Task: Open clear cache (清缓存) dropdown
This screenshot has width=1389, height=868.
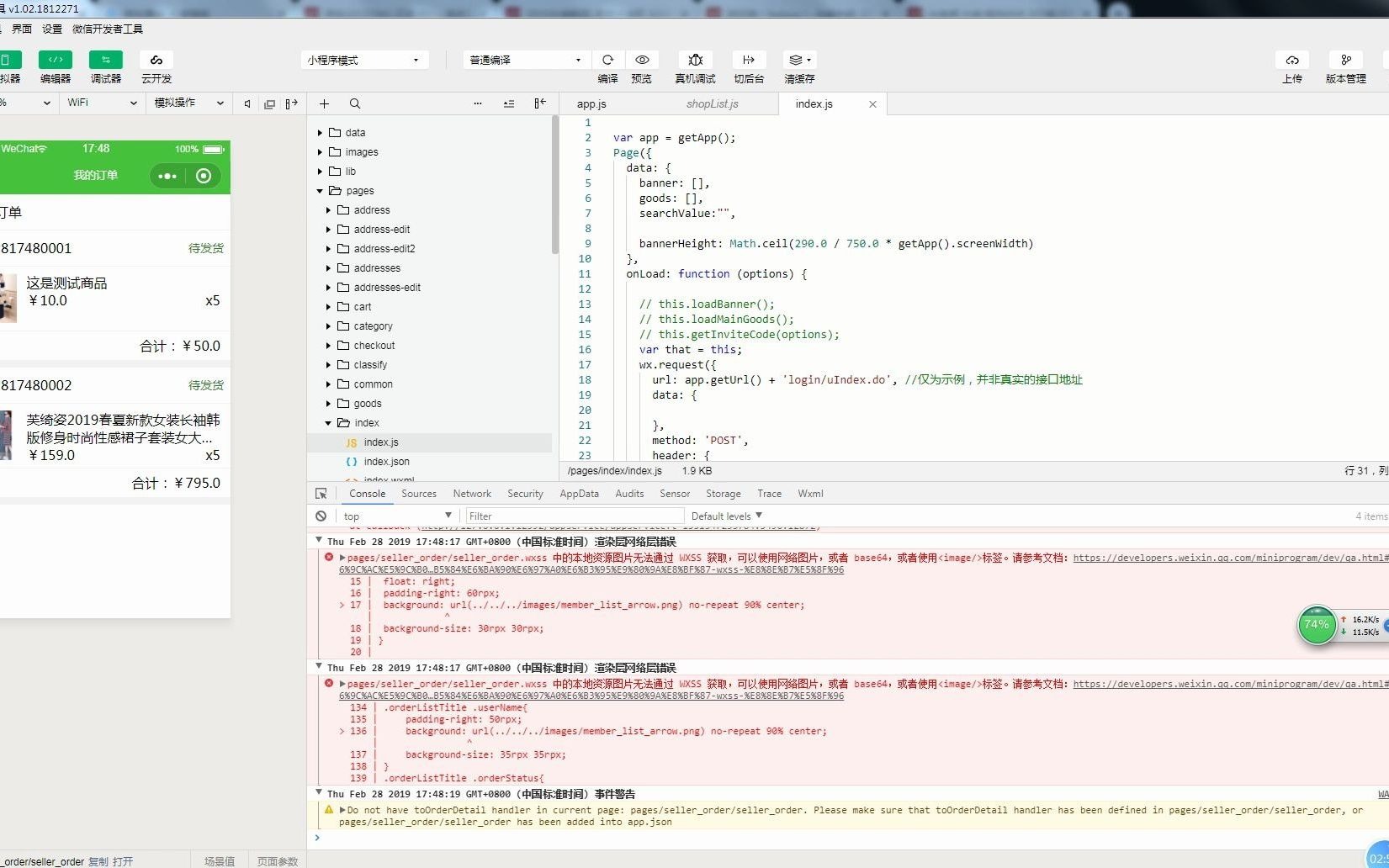Action: [799, 60]
